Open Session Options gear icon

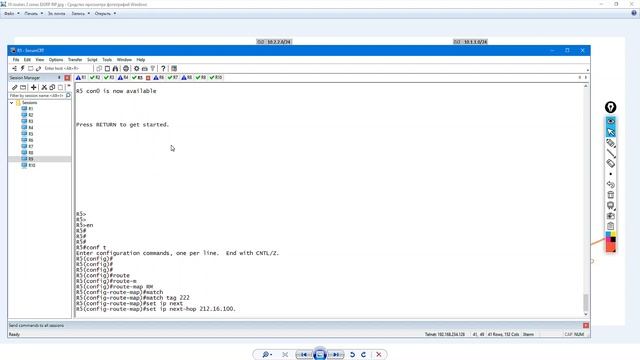click(137, 69)
